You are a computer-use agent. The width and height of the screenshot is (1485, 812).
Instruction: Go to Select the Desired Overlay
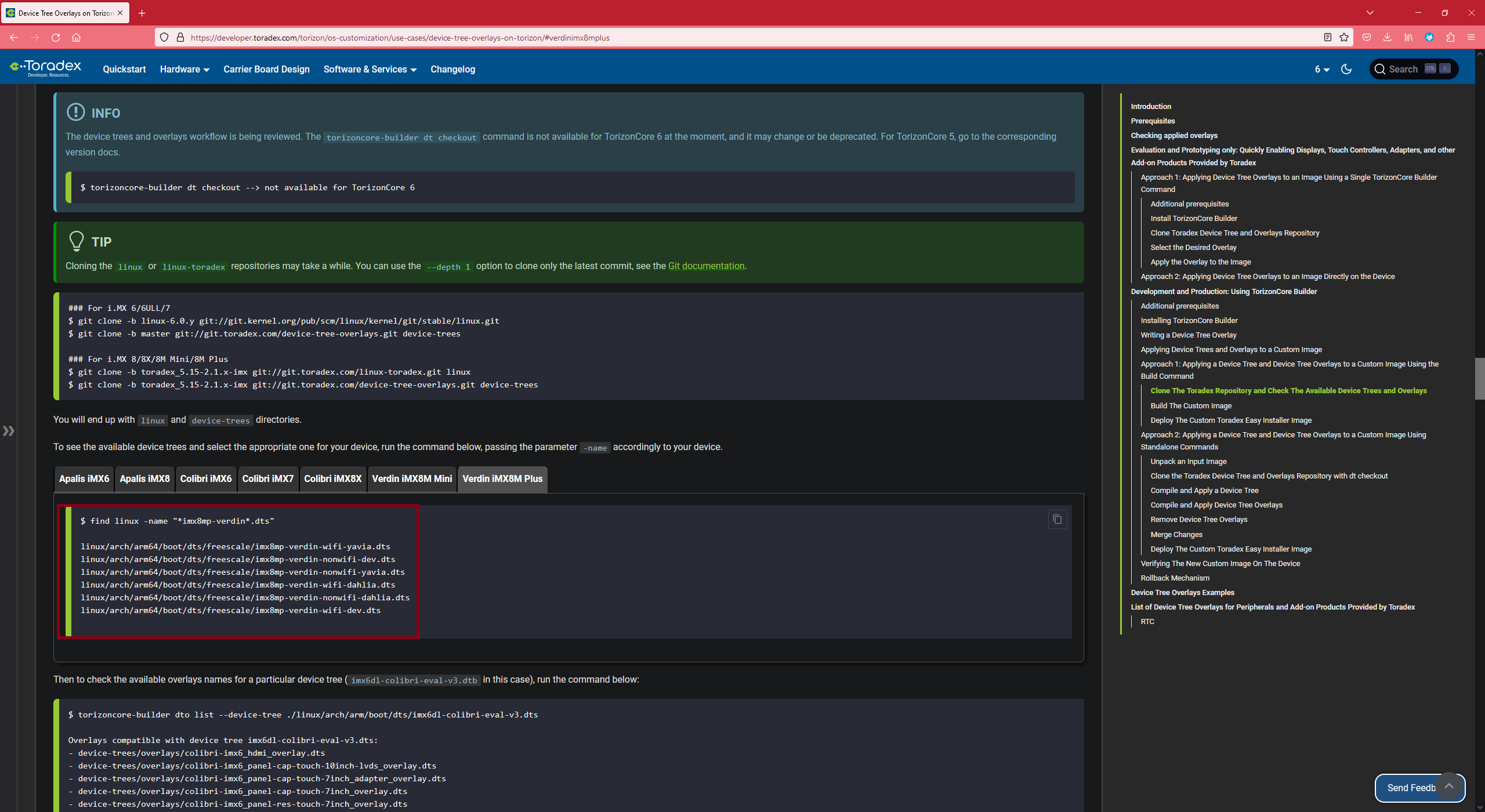tap(1193, 247)
